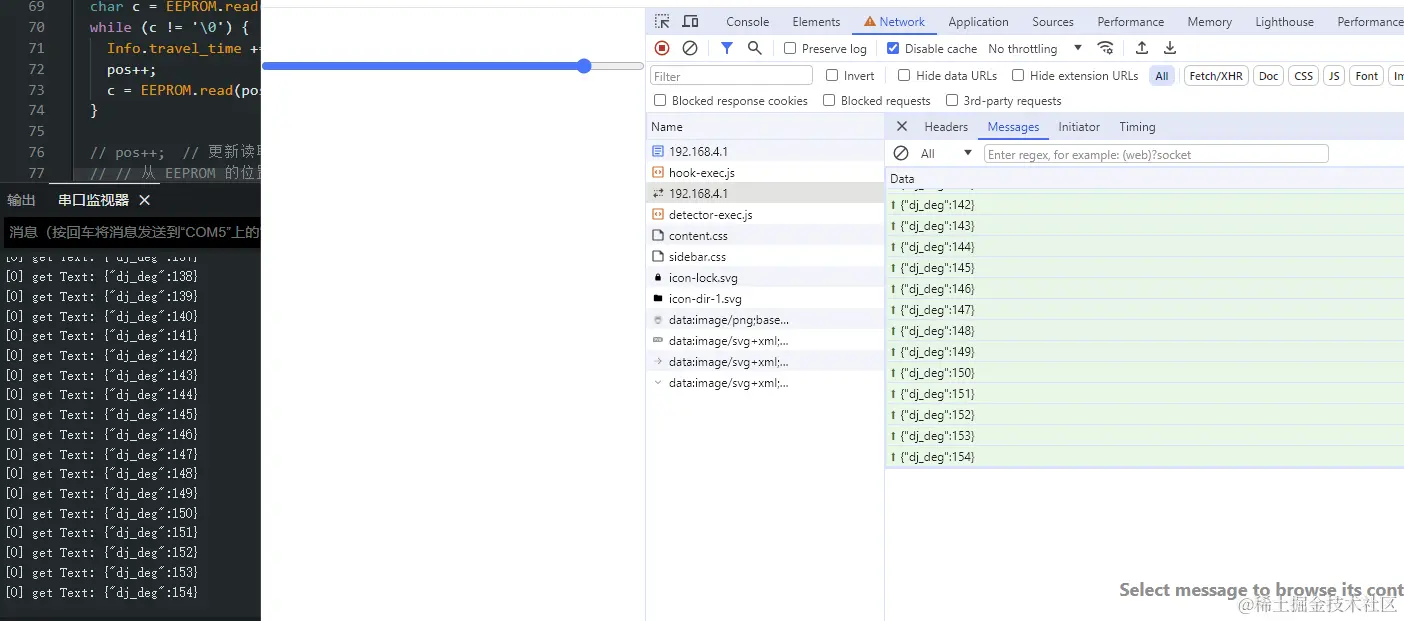
Task: Open the Headers tab
Action: pyautogui.click(x=946, y=127)
